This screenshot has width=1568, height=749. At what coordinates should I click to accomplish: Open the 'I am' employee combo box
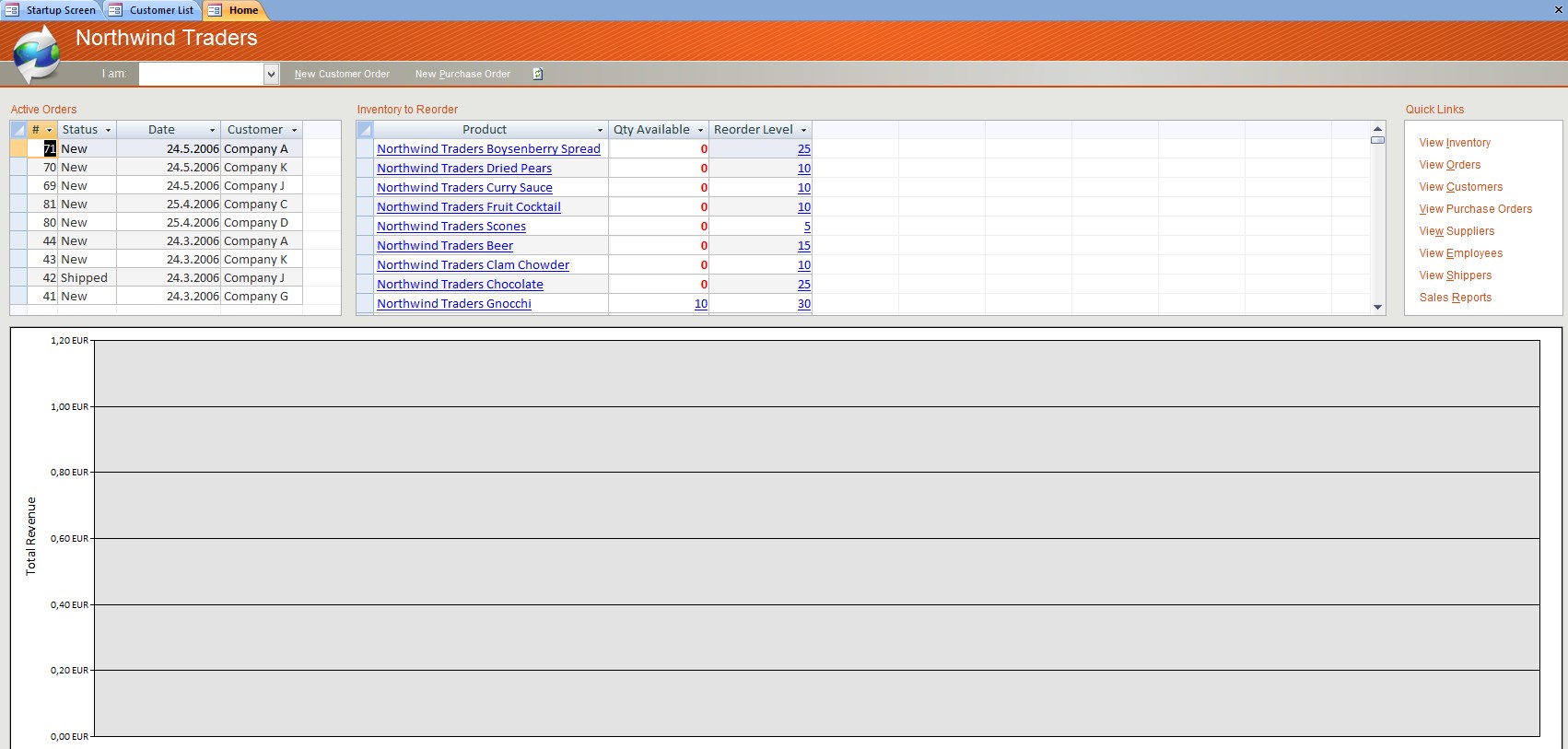click(271, 74)
